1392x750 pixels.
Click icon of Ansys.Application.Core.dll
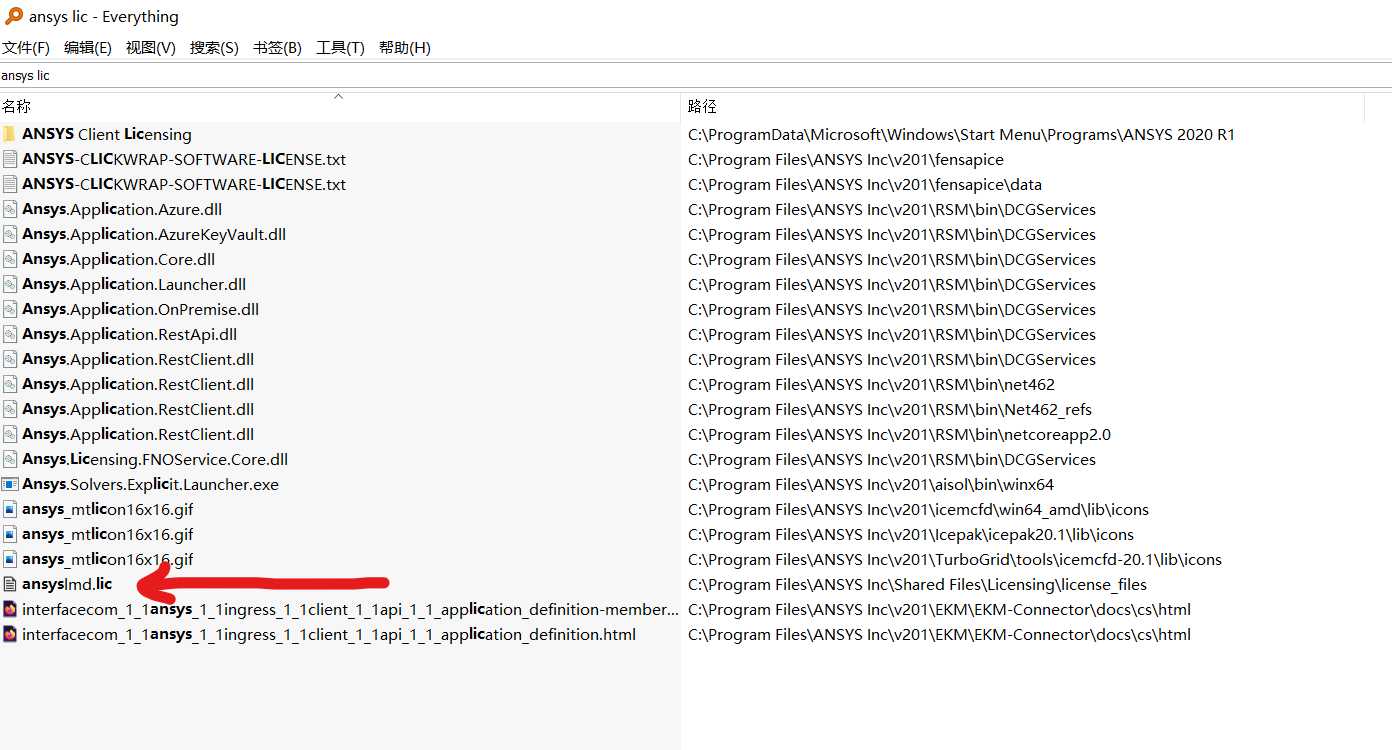10,259
